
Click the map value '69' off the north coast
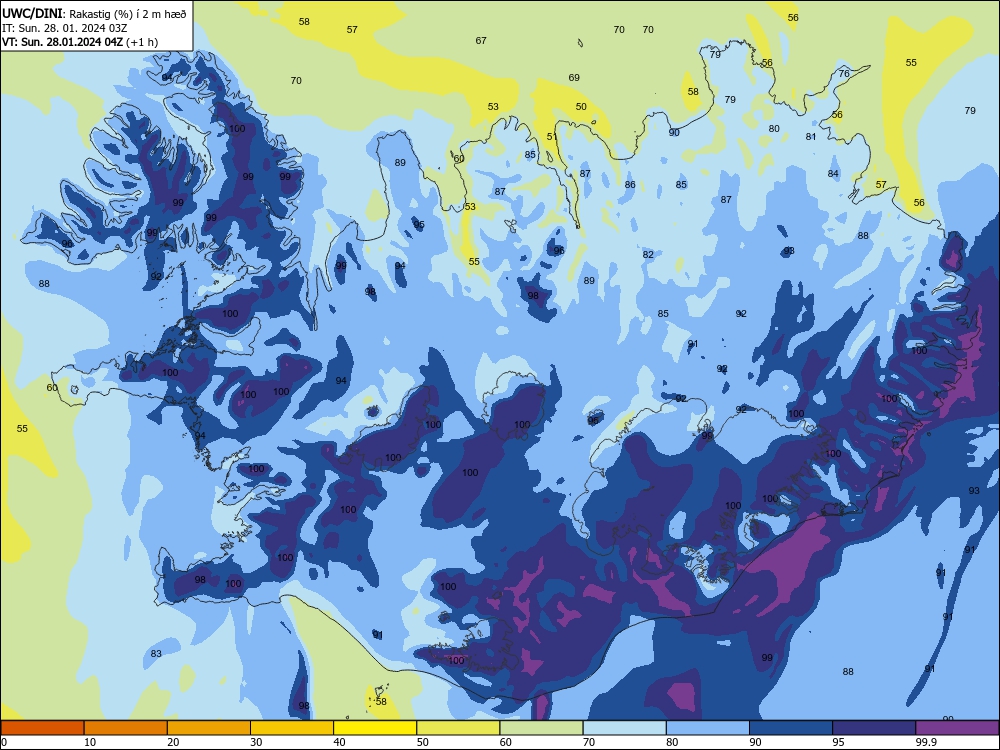click(x=574, y=78)
